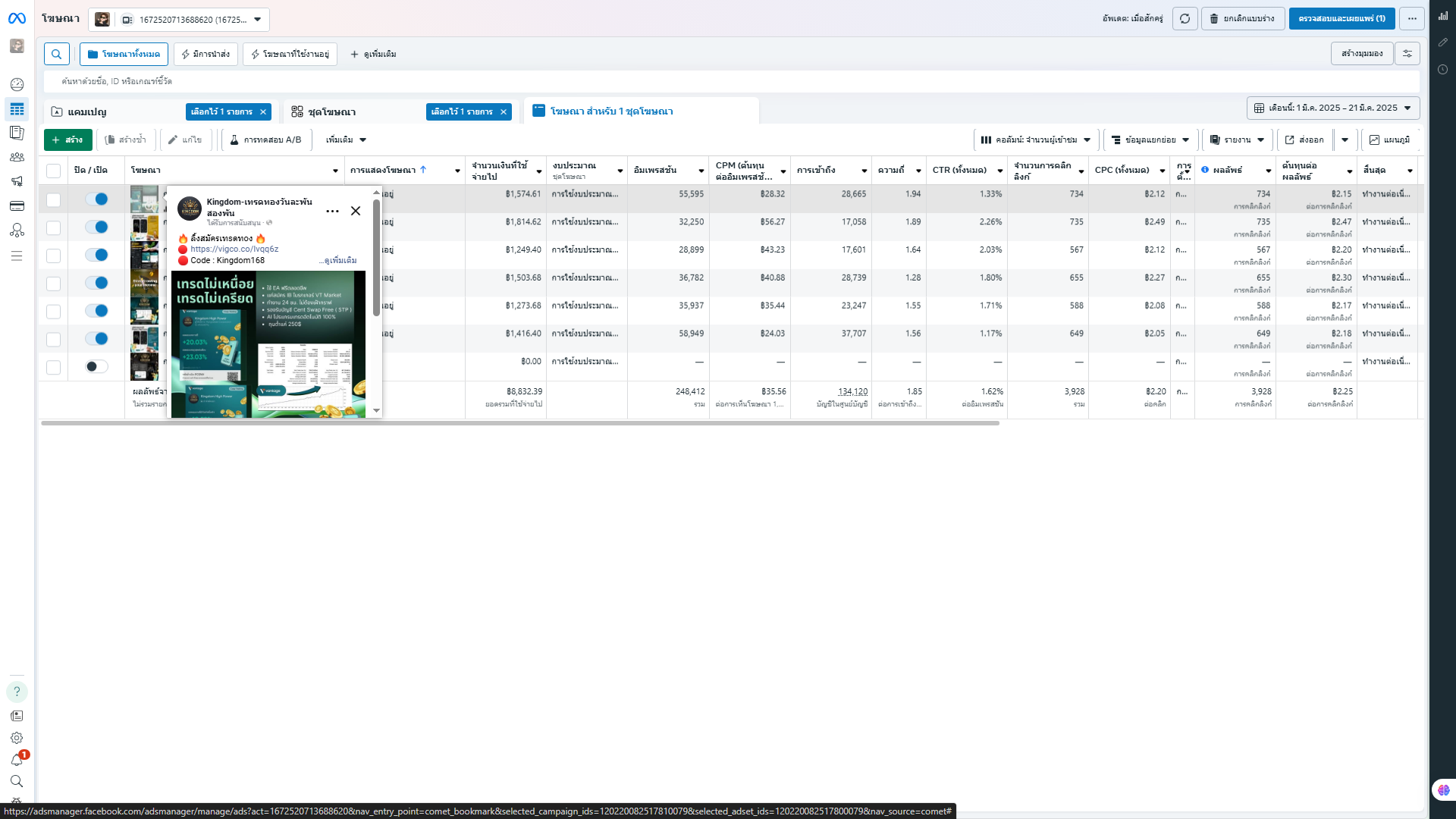Open the date range dropdown for March 2025
The width and height of the screenshot is (1456, 819).
click(x=1332, y=108)
